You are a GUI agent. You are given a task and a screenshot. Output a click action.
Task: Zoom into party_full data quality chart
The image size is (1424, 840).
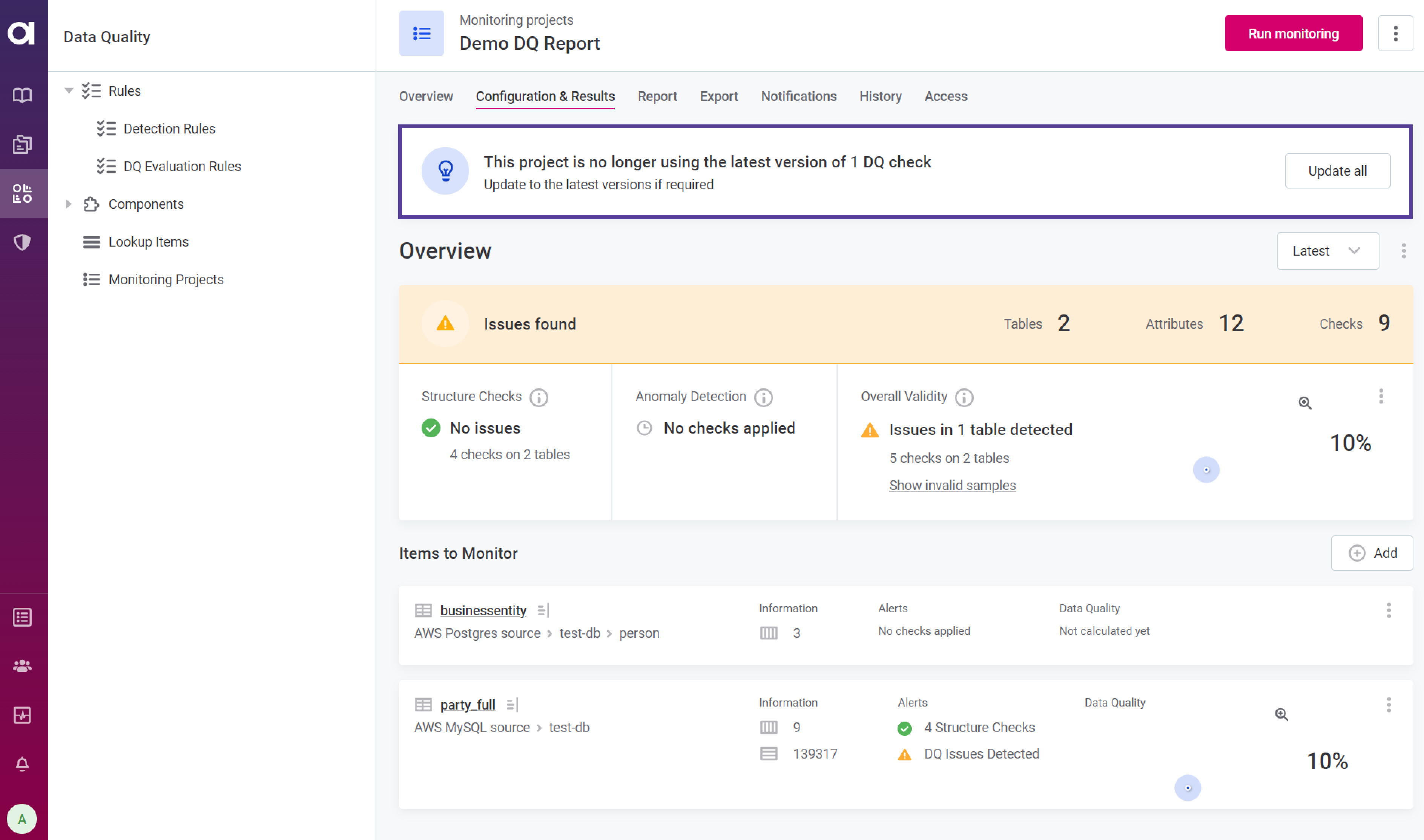[x=1281, y=714]
